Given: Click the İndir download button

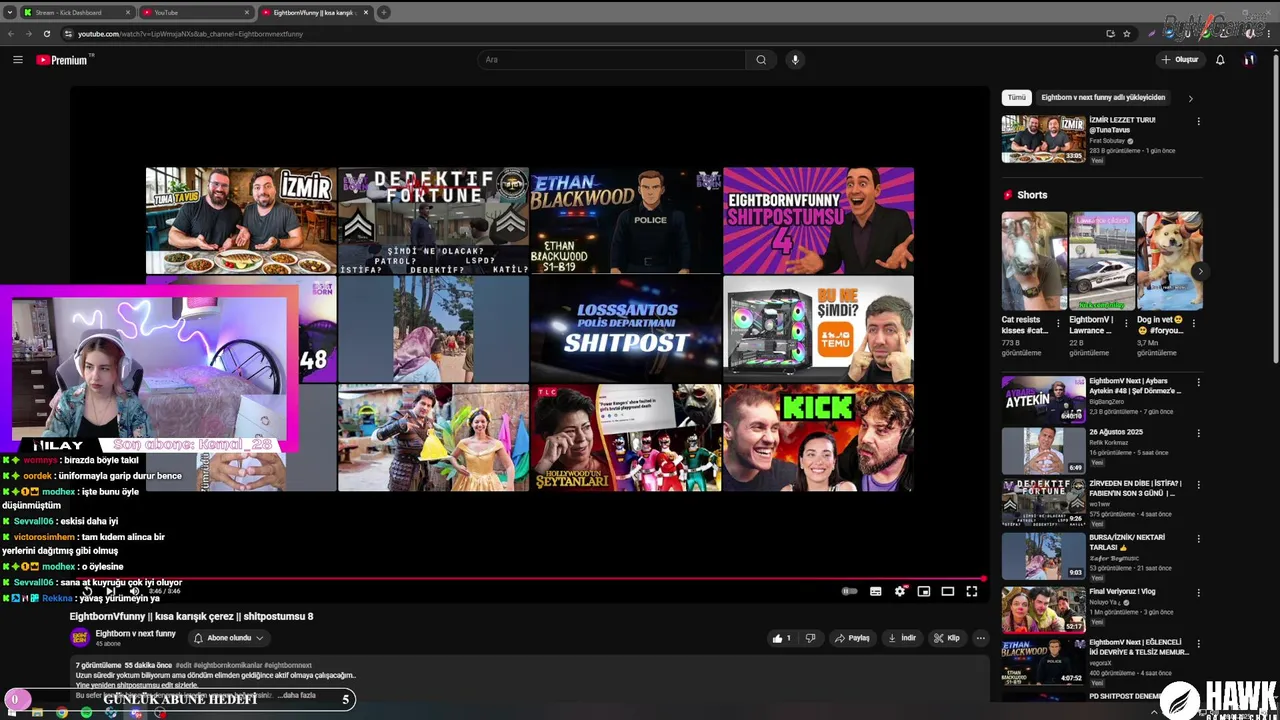Looking at the screenshot, I should 902,638.
